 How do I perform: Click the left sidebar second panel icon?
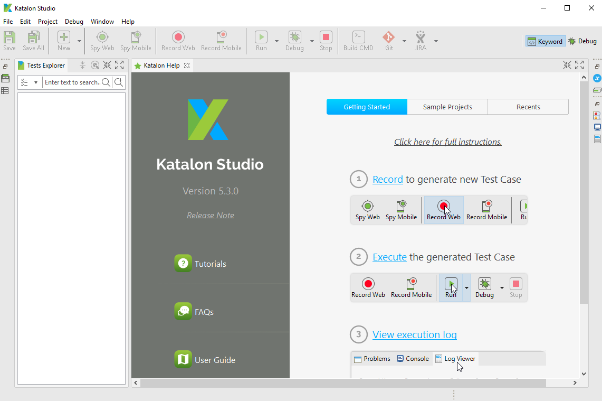tap(5, 78)
